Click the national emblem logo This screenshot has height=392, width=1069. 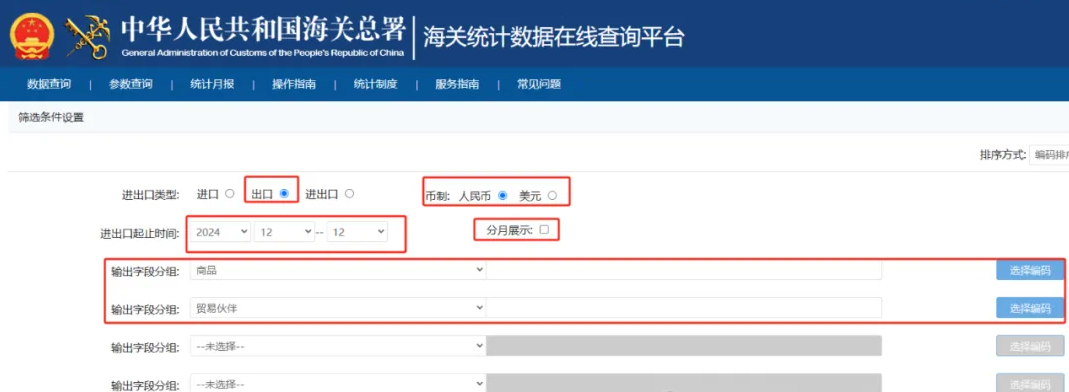click(32, 36)
